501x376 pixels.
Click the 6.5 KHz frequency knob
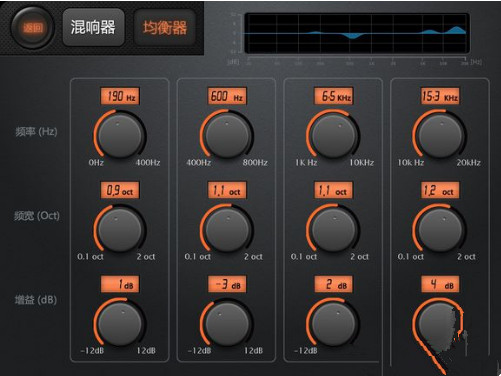[333, 136]
